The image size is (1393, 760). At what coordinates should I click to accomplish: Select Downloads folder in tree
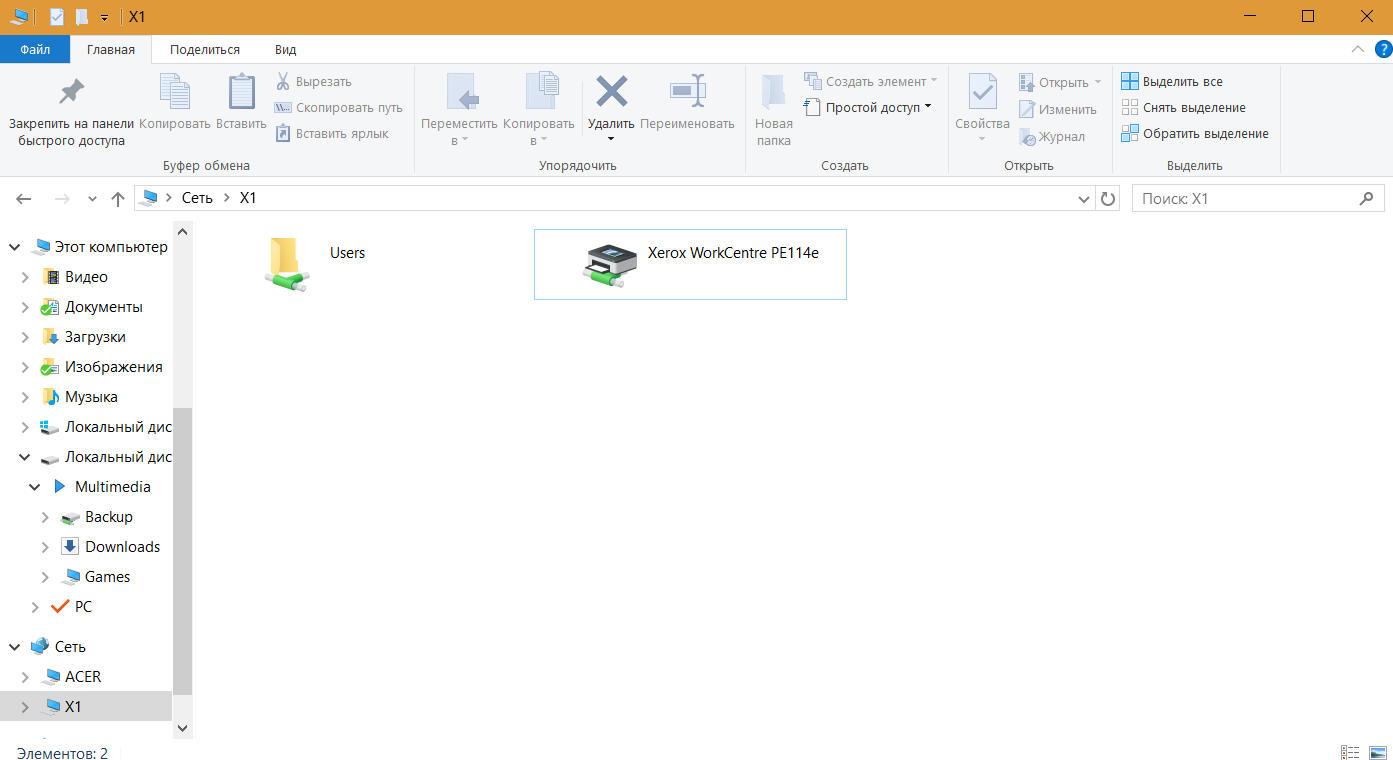[x=122, y=547]
